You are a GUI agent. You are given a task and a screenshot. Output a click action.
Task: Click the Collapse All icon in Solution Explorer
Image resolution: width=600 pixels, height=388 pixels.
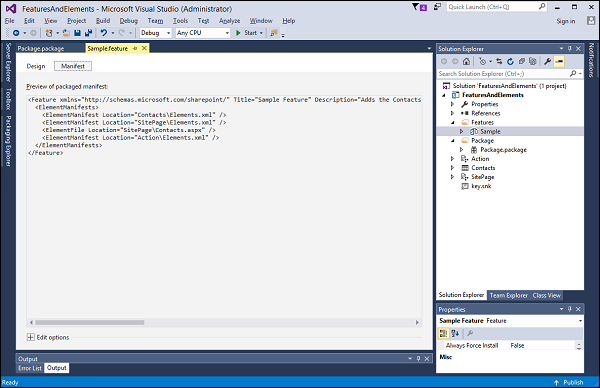521,61
